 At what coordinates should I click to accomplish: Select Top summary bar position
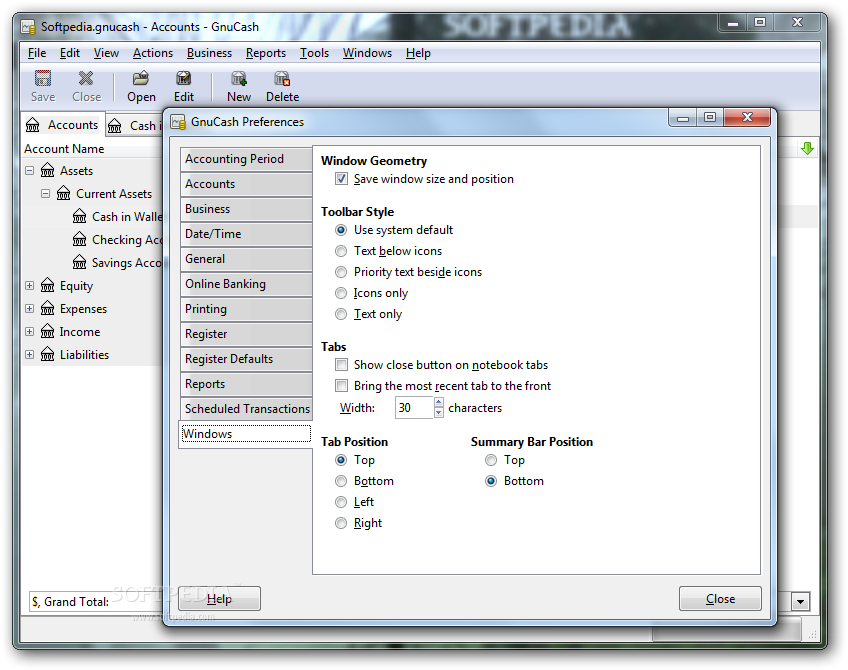(491, 460)
